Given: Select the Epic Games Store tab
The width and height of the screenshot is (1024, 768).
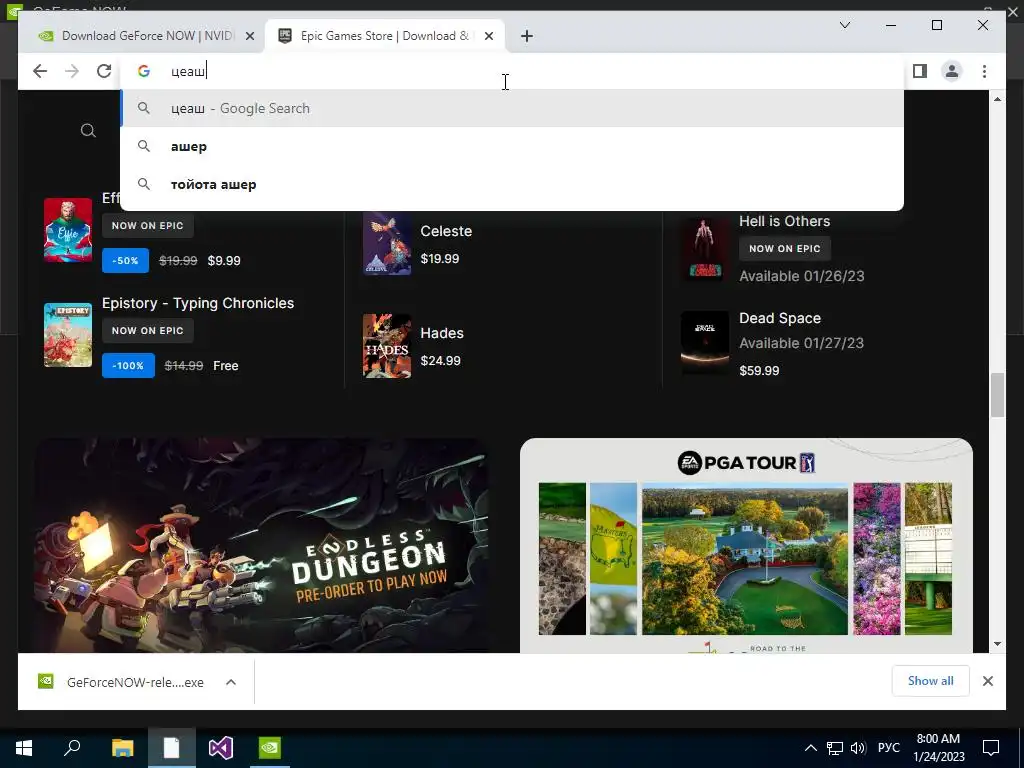Looking at the screenshot, I should point(385,36).
